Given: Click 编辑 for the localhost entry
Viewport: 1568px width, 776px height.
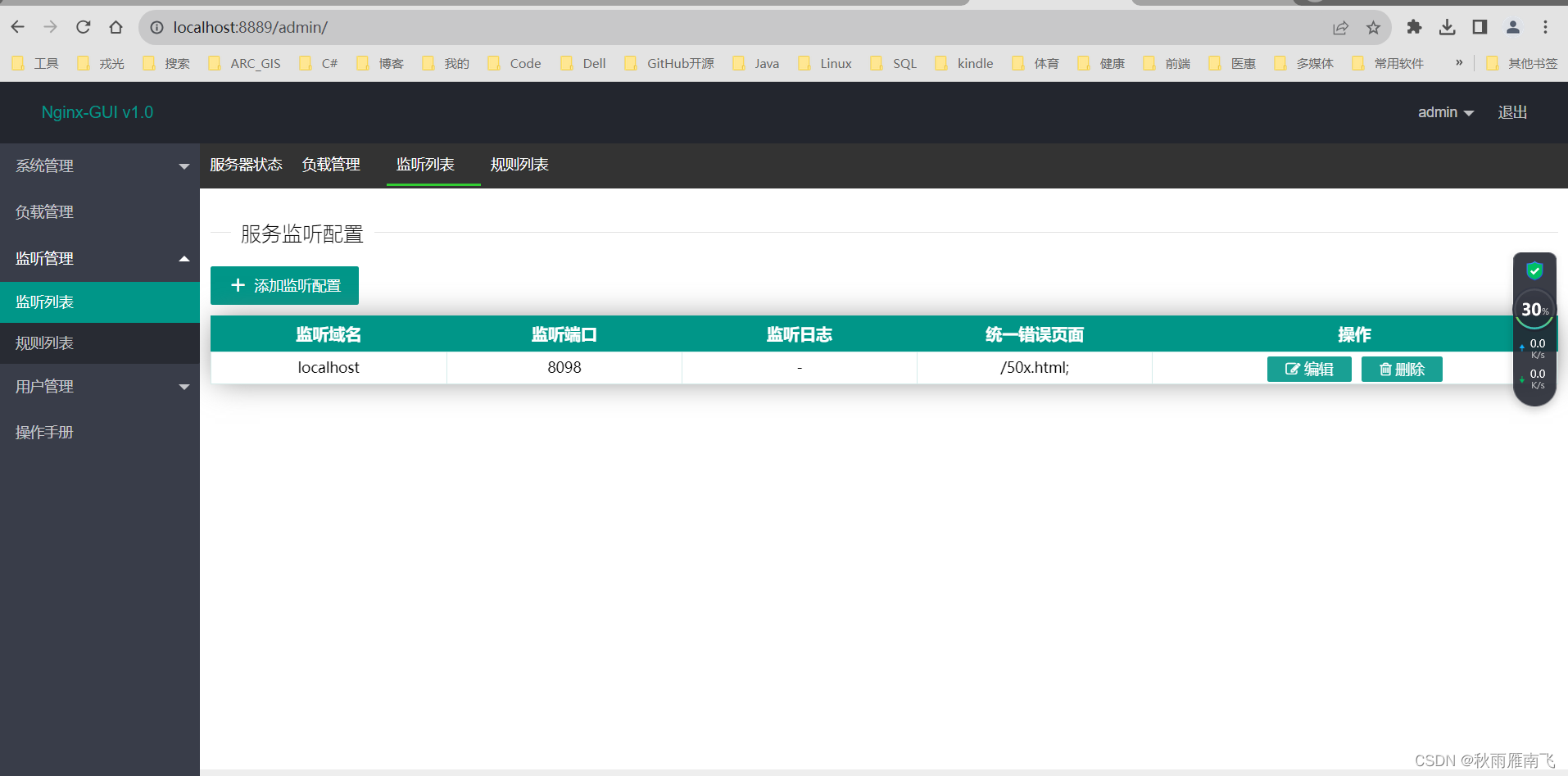Looking at the screenshot, I should [1309, 369].
